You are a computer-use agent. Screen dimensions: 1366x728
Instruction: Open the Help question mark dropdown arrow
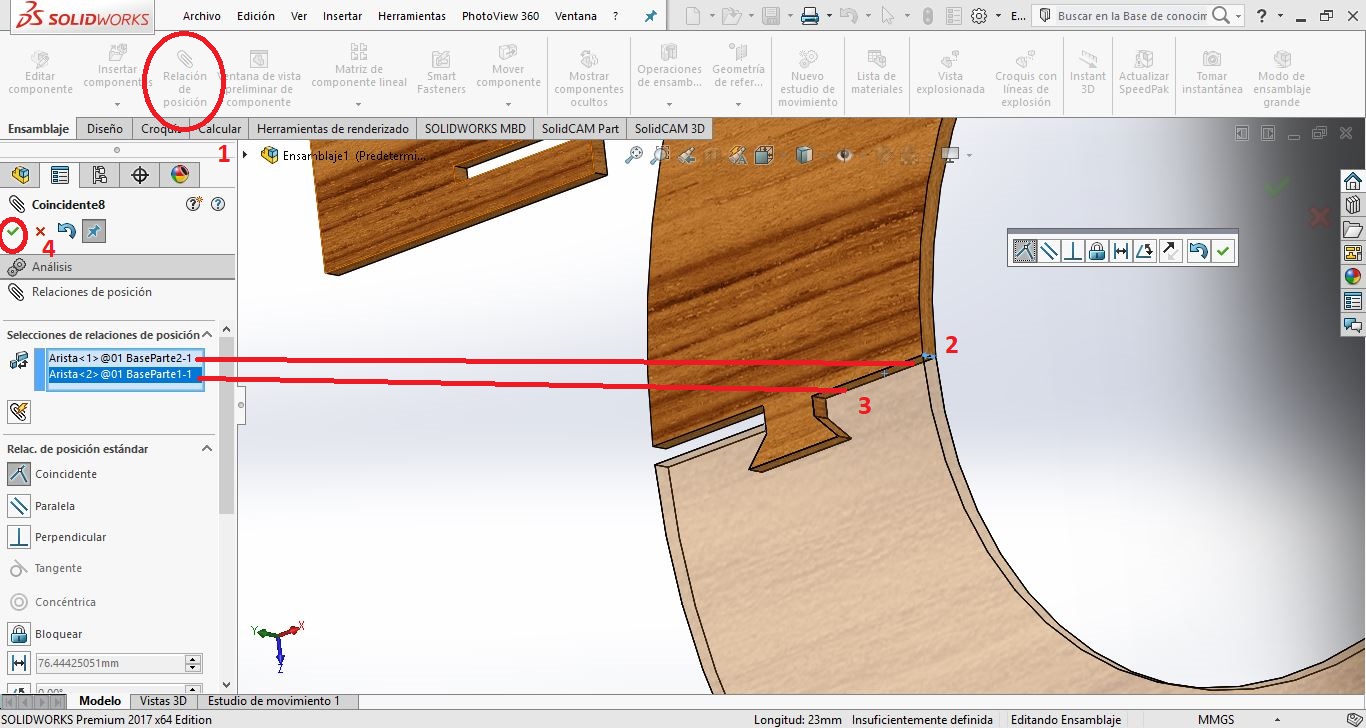coord(1280,17)
